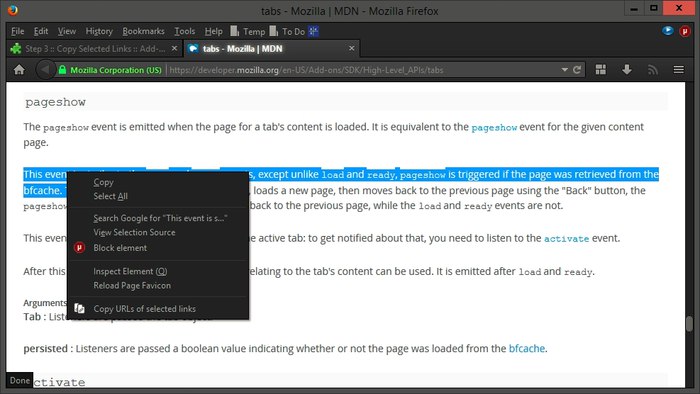Screen dimensions: 700x394
Task: Open the hamburger menu
Action: coord(679,70)
